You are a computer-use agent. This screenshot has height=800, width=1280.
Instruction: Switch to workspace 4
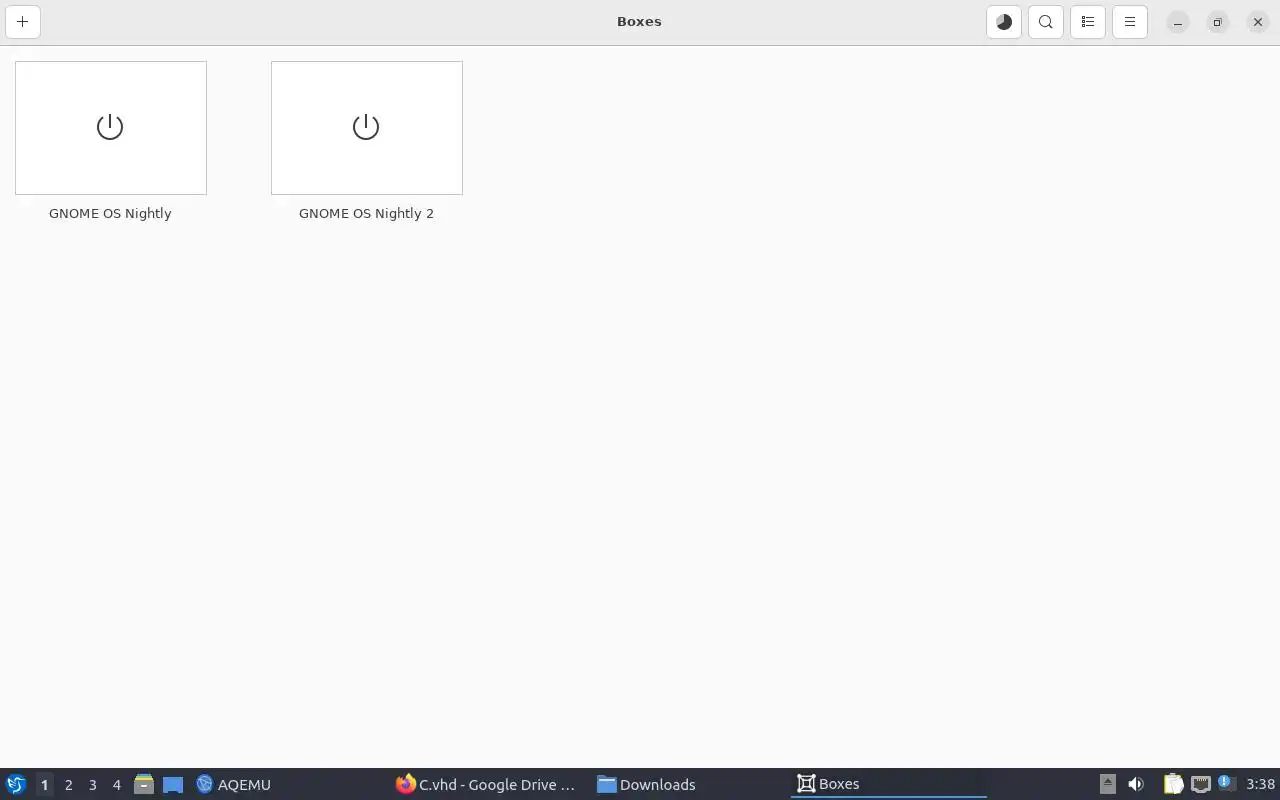tap(116, 784)
